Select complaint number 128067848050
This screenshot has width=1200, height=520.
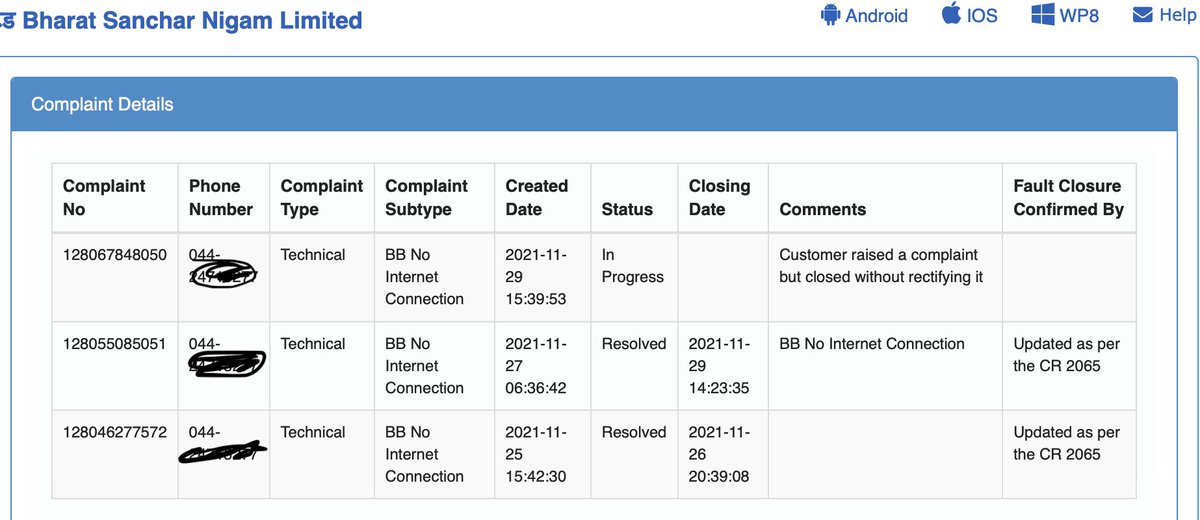[114, 255]
